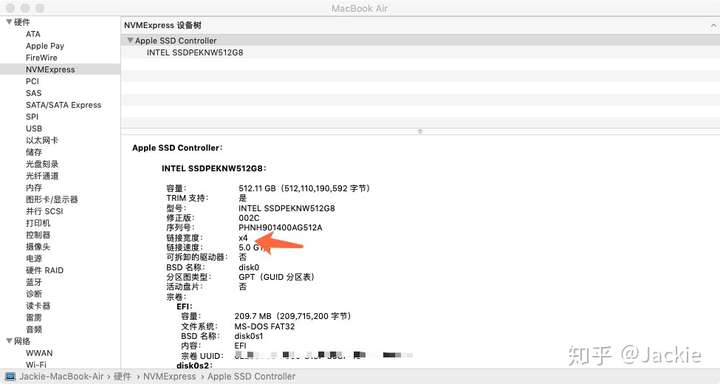The image size is (720, 384).
Task: Select Apple Pay in the sidebar
Action: pos(45,46)
